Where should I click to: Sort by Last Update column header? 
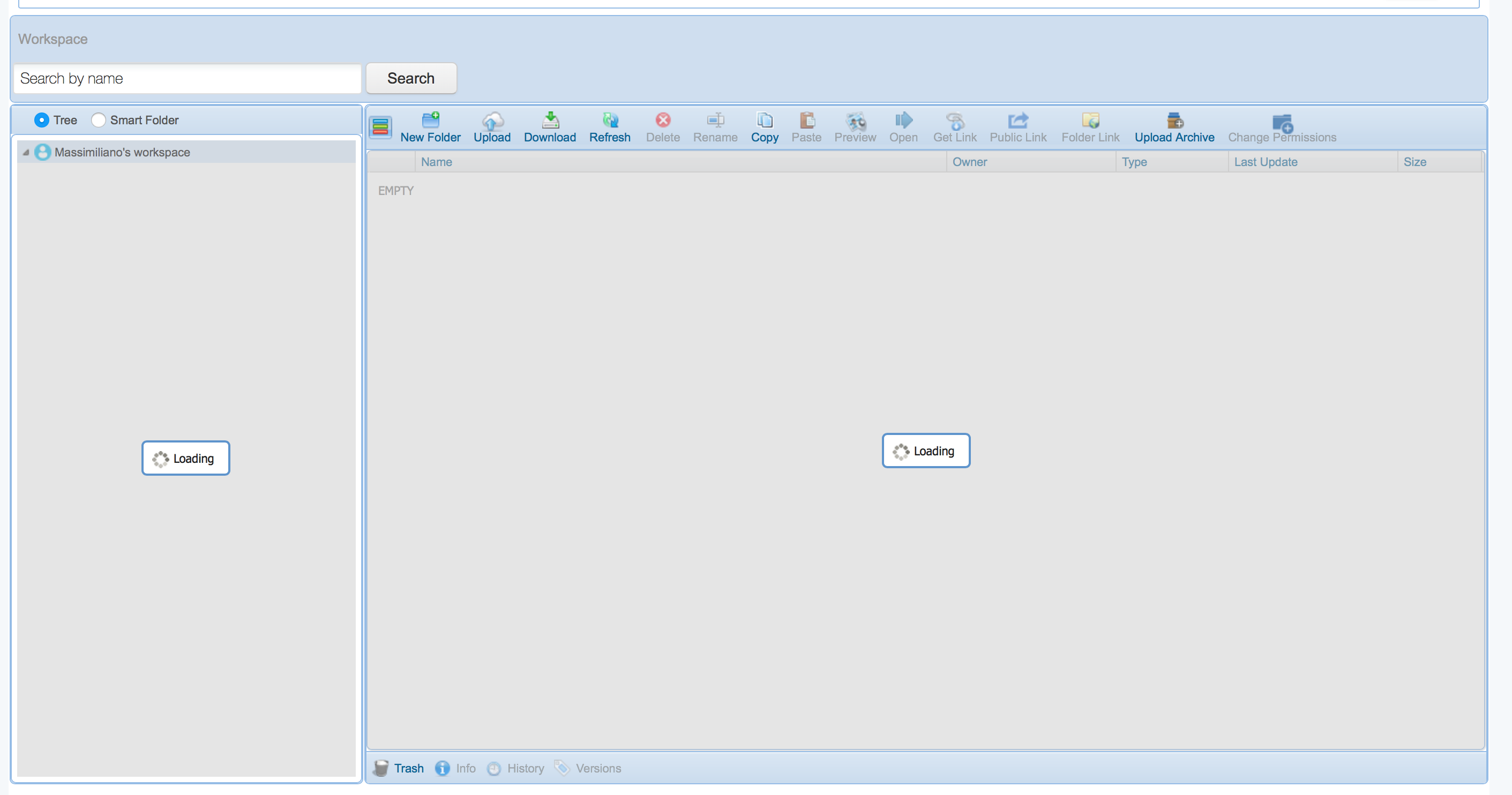click(1265, 162)
